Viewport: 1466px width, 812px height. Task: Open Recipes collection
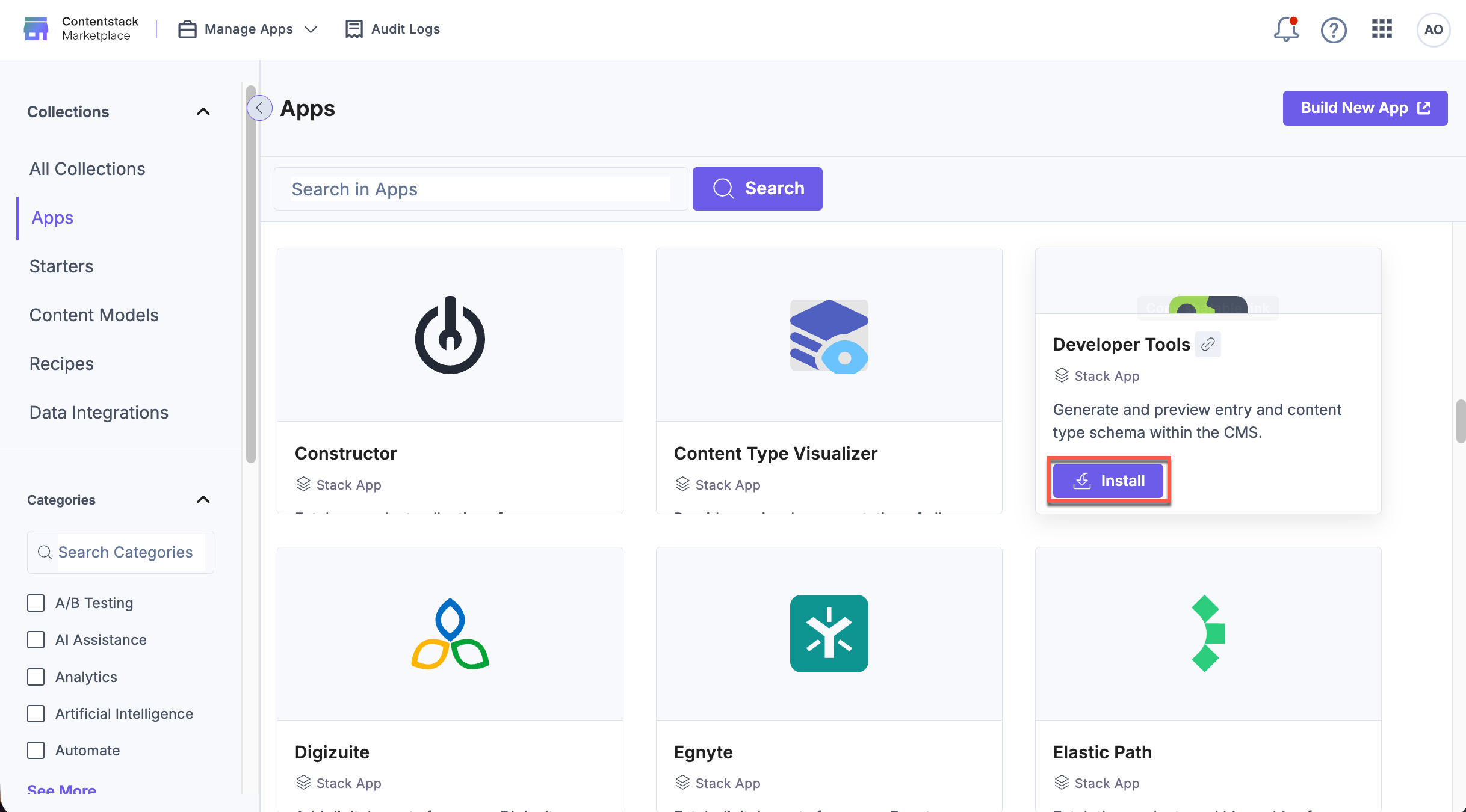tap(61, 364)
